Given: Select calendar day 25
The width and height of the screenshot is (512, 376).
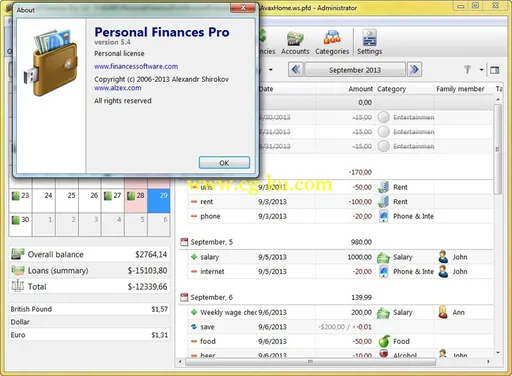Looking at the screenshot, I should pos(67,200).
